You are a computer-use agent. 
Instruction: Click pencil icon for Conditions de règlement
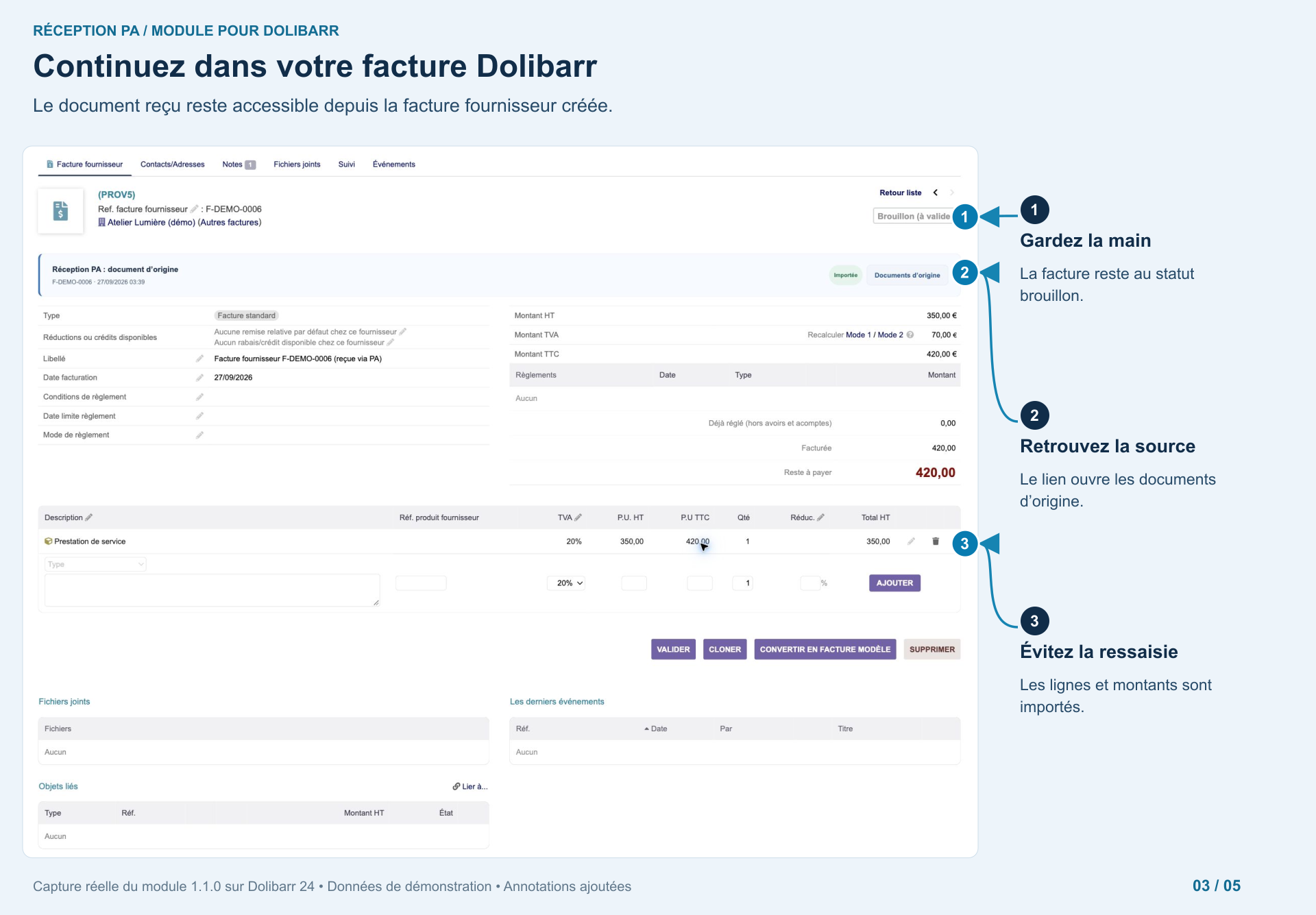pos(199,397)
